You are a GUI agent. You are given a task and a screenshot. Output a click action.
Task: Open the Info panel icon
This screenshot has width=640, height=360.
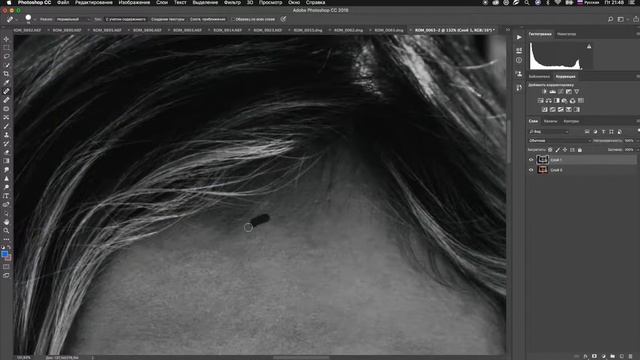[x=519, y=60]
